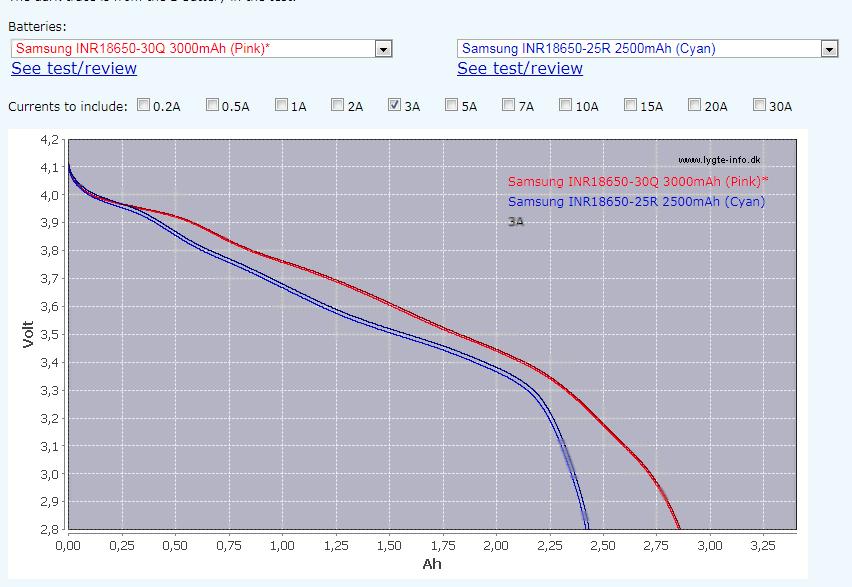Click the 3A label in chart legend
The height and width of the screenshot is (587, 852).
tap(516, 222)
